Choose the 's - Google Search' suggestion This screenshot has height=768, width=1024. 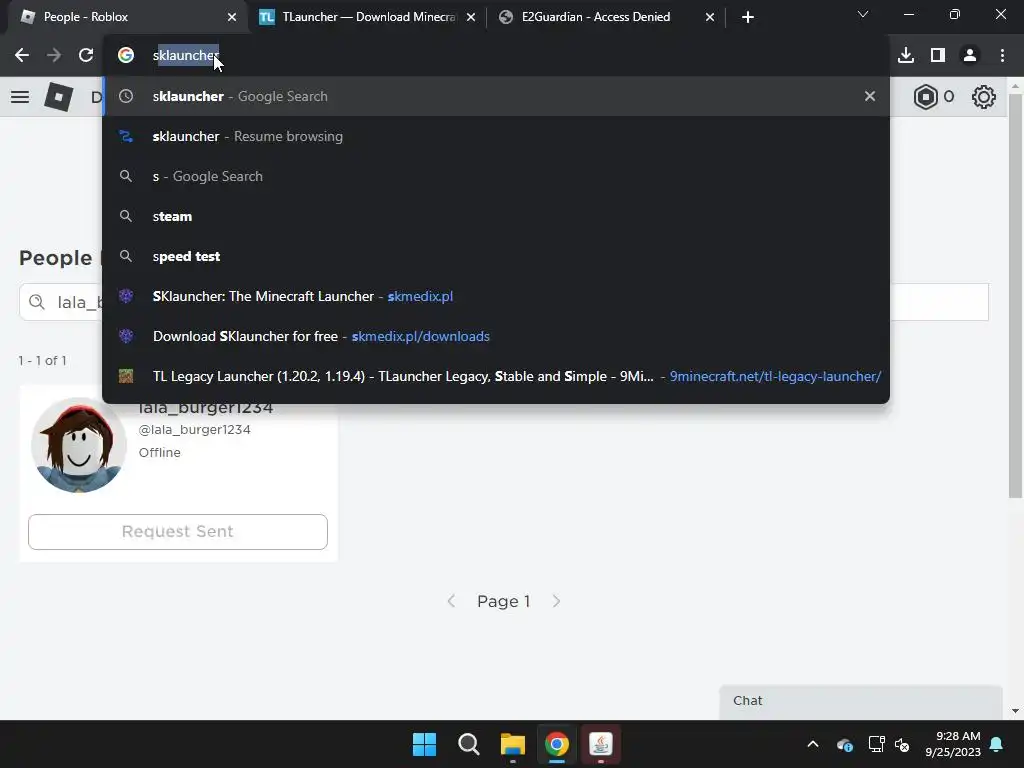click(496, 176)
